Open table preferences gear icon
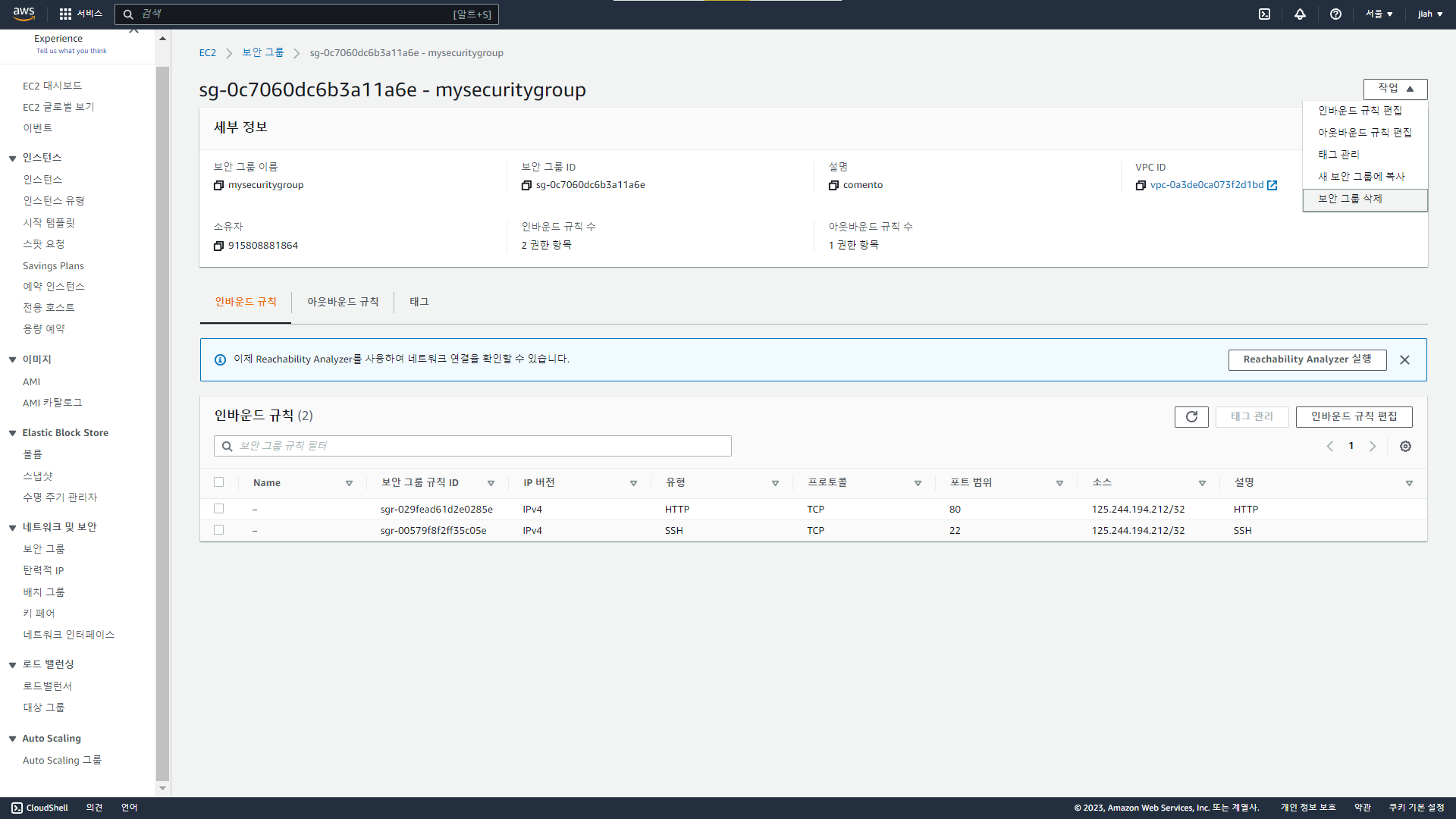 1405,446
